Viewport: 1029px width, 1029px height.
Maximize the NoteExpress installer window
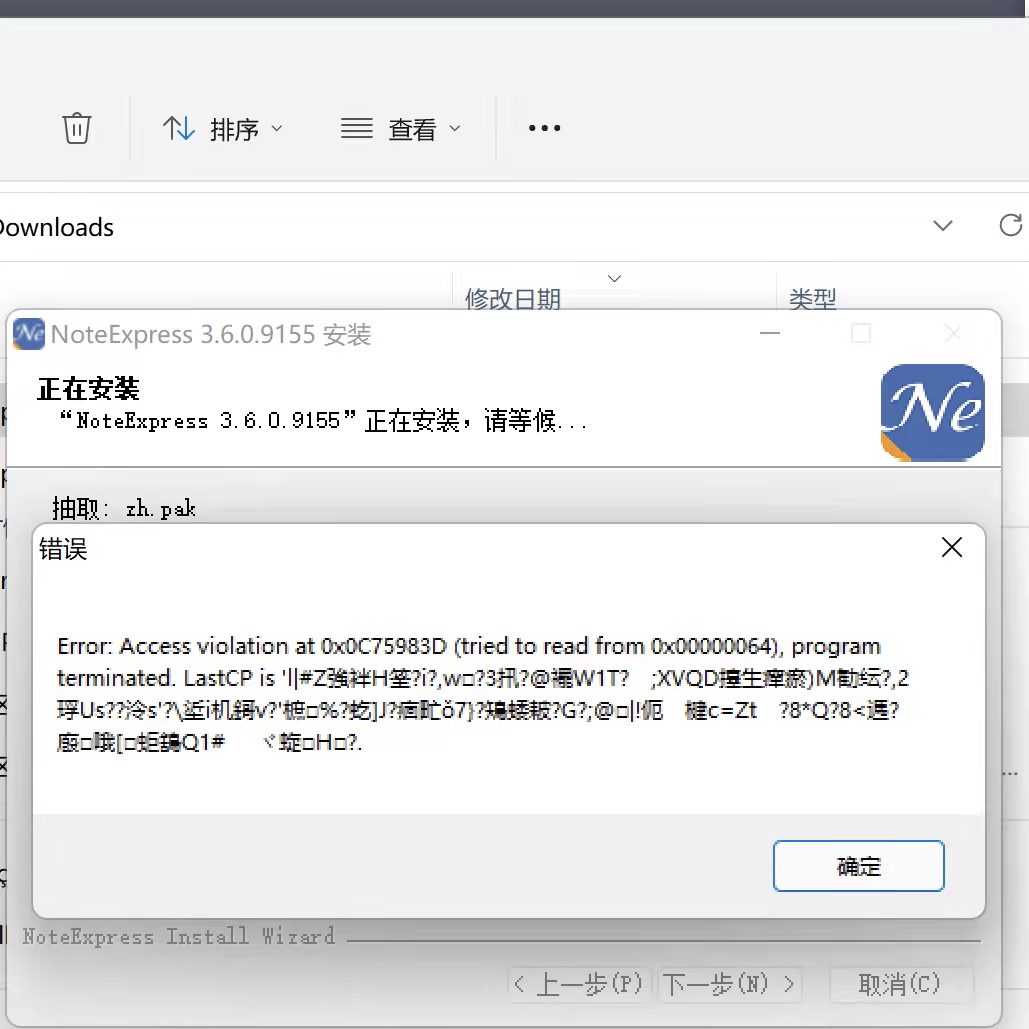860,333
